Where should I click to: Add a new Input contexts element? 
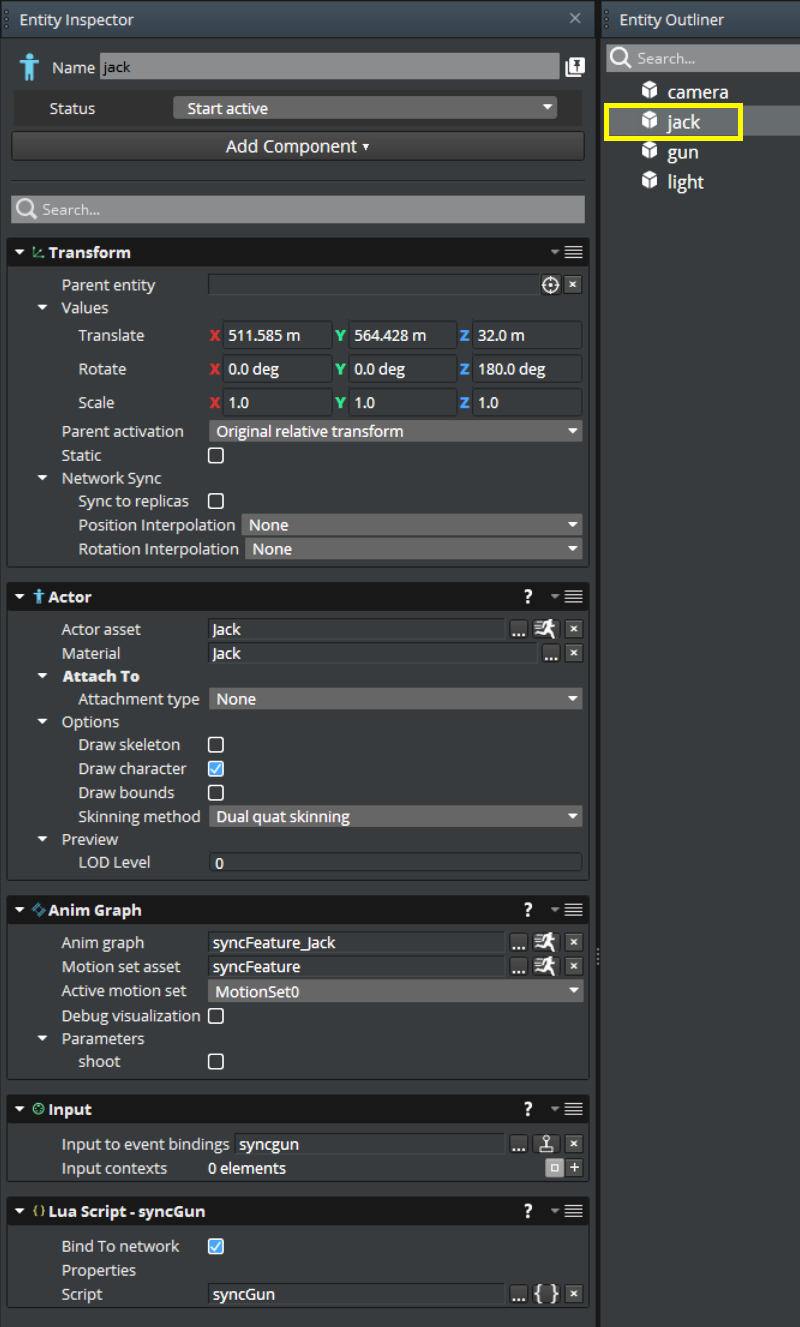(574, 1168)
